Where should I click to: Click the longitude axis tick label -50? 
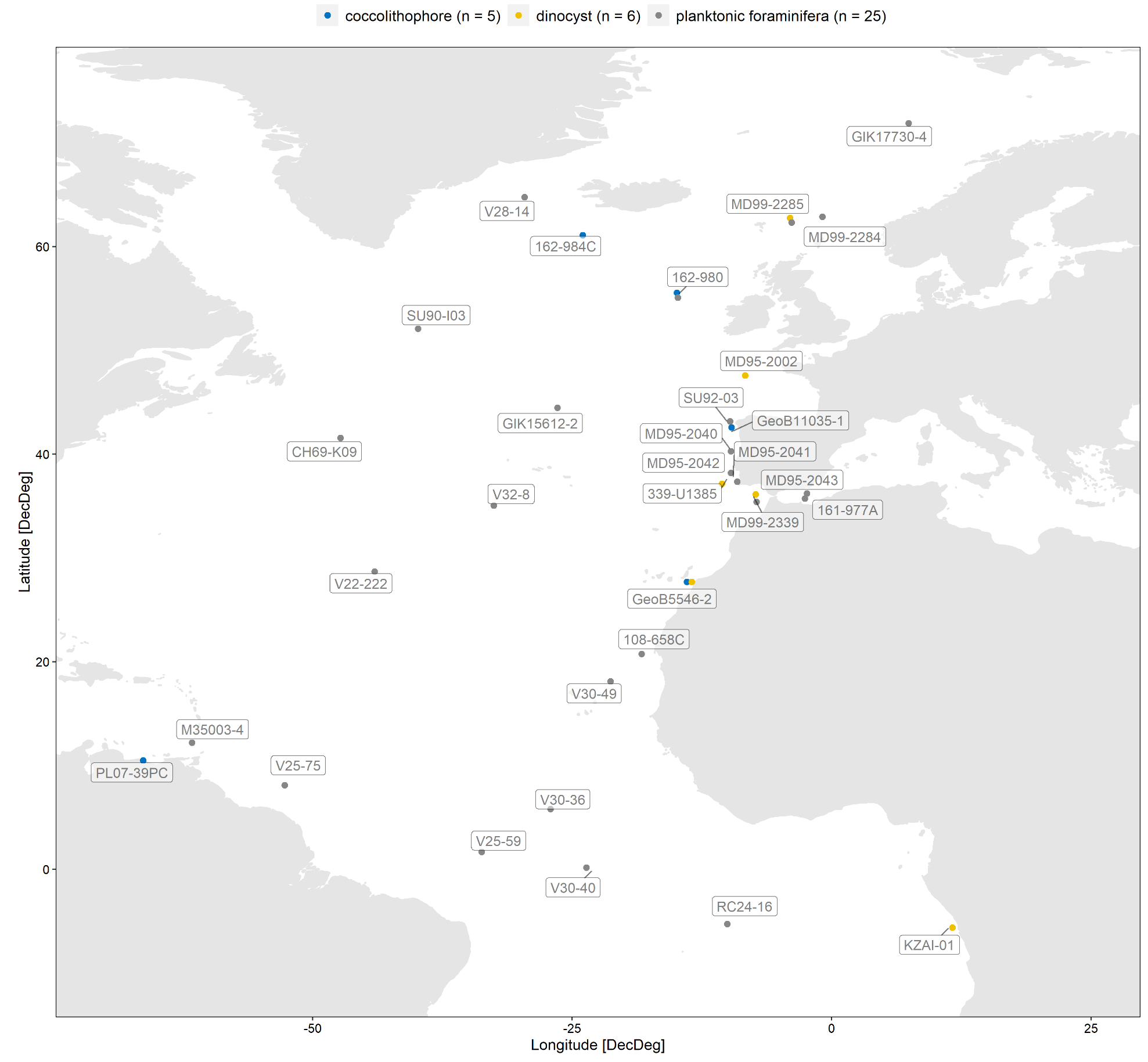point(312,1028)
